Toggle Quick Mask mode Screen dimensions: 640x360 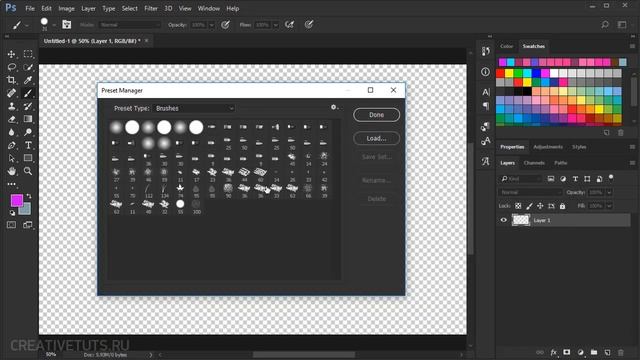(x=11, y=225)
